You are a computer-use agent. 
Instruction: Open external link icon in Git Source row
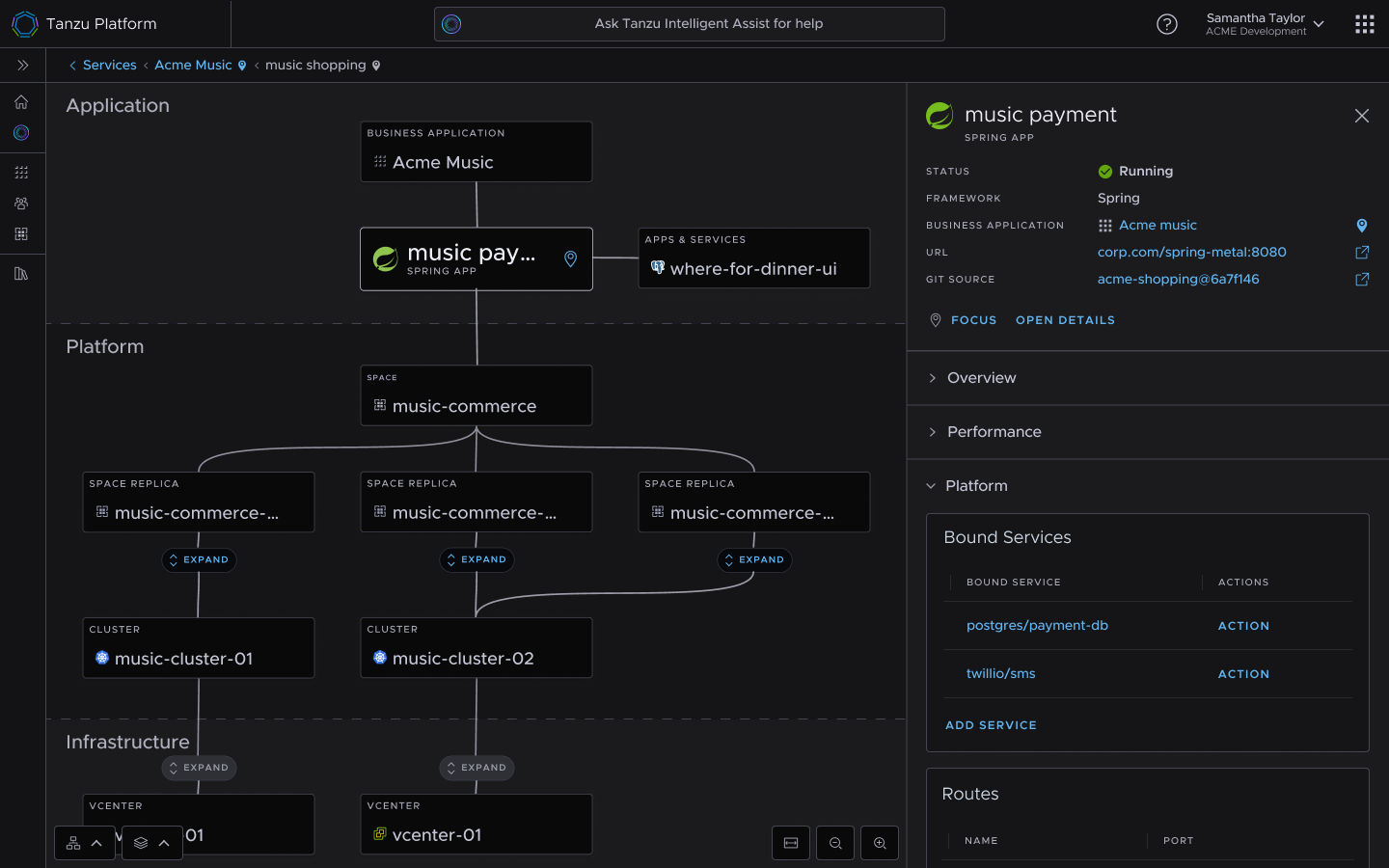point(1362,280)
